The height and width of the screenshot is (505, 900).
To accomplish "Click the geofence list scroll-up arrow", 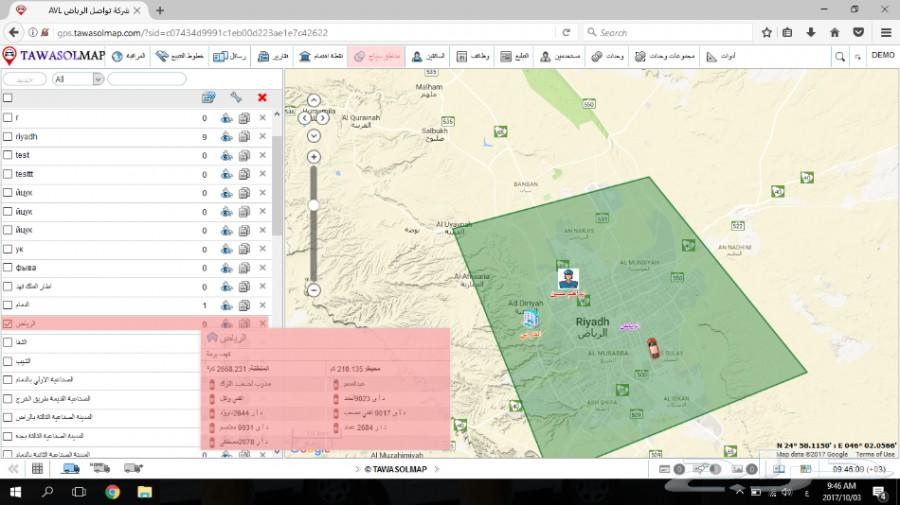I will (x=277, y=115).
